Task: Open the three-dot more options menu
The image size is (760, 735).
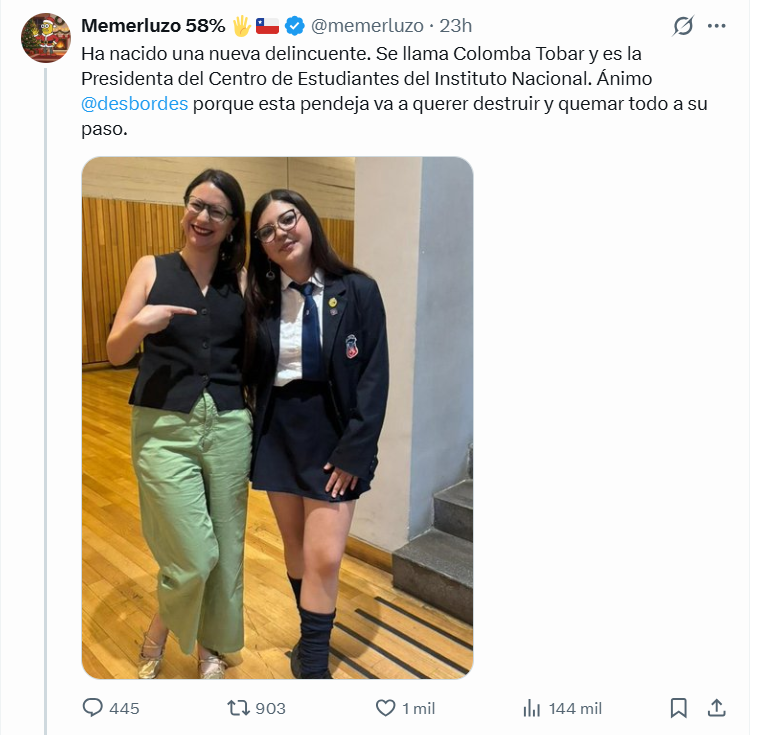Action: coord(717,26)
